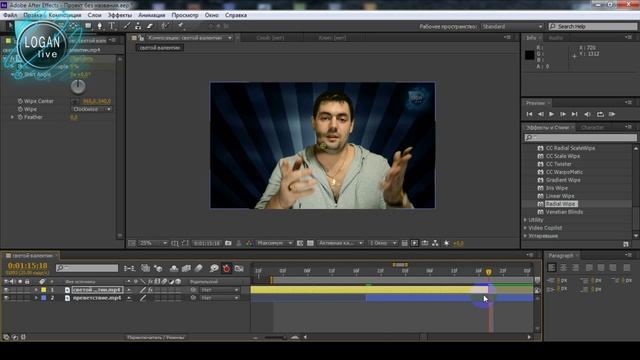Open Composition Mini-Flowchart in timeline
The height and width of the screenshot is (360, 640).
click(x=129, y=268)
